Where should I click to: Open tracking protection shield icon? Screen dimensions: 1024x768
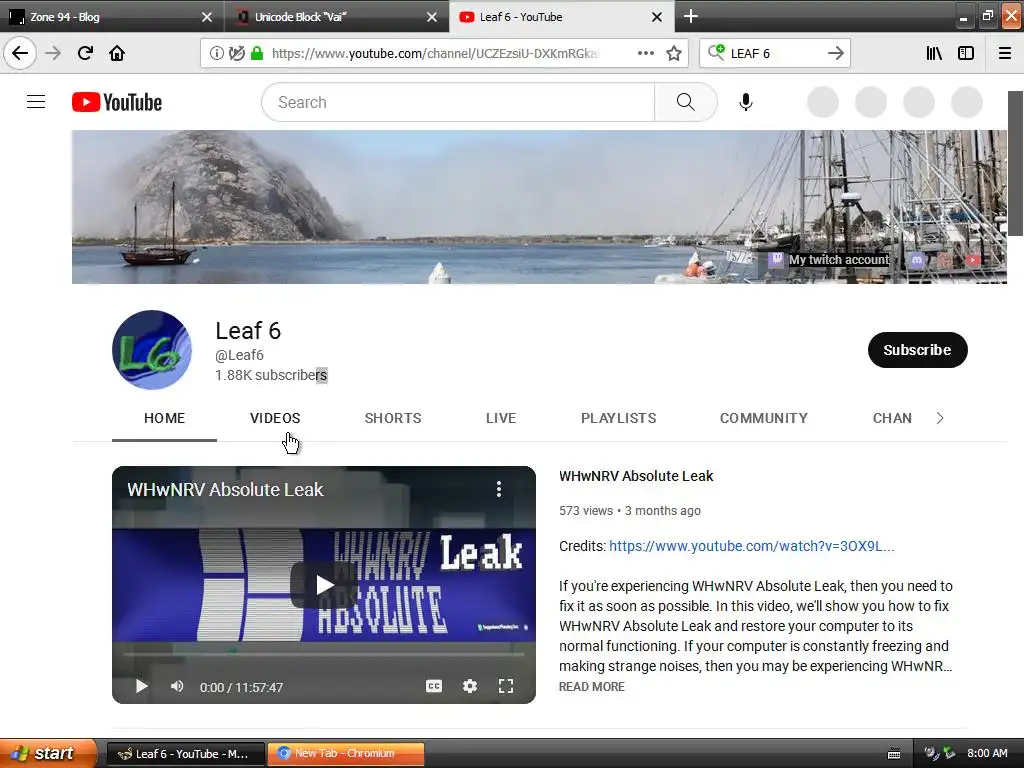(x=236, y=54)
